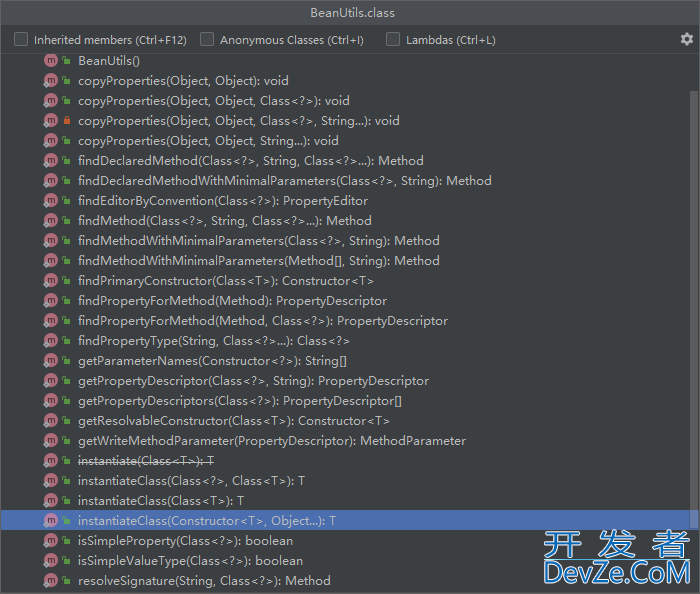Click the method icon of deprecated instantiate
The width and height of the screenshot is (700, 594).
tap(51, 460)
